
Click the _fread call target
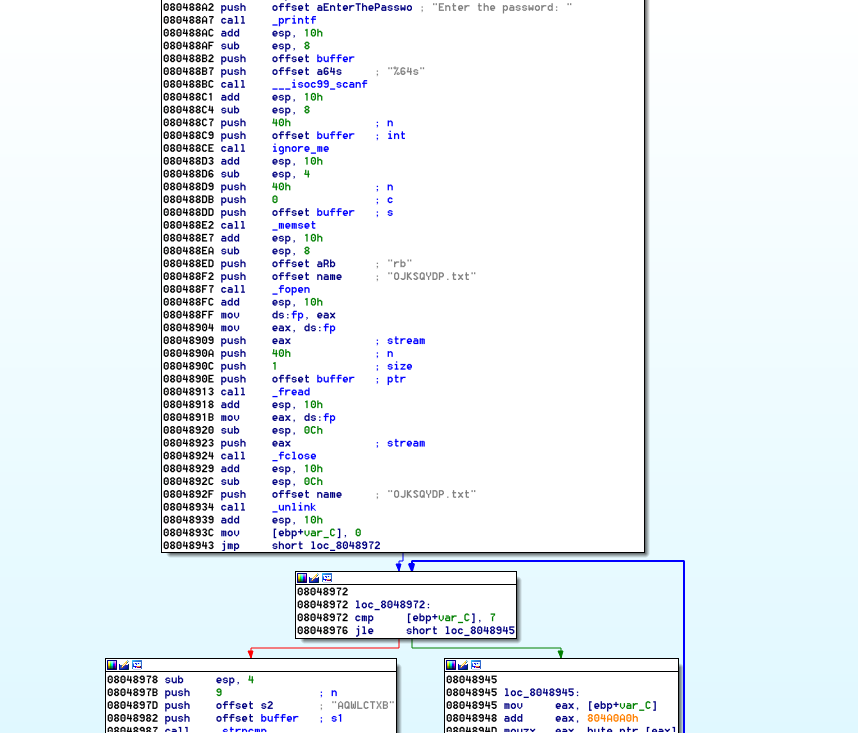point(291,392)
